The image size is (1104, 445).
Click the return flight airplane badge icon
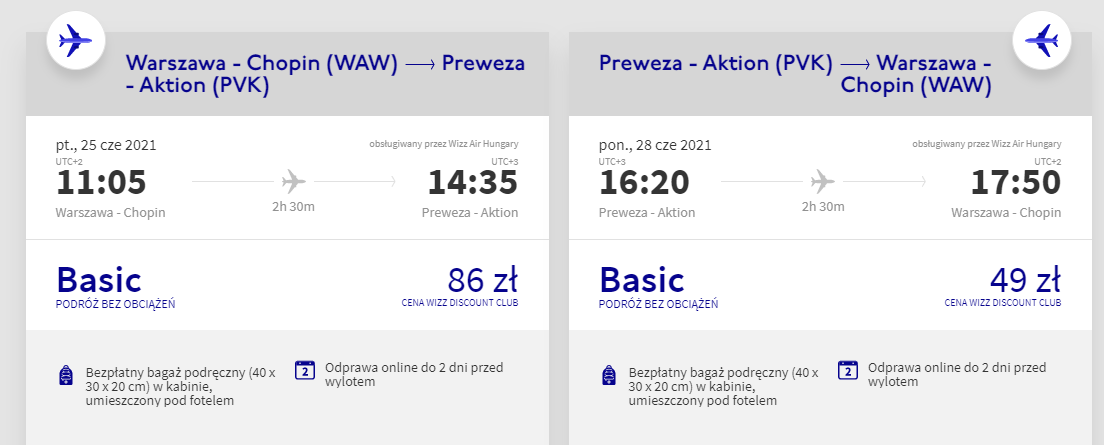(1042, 41)
